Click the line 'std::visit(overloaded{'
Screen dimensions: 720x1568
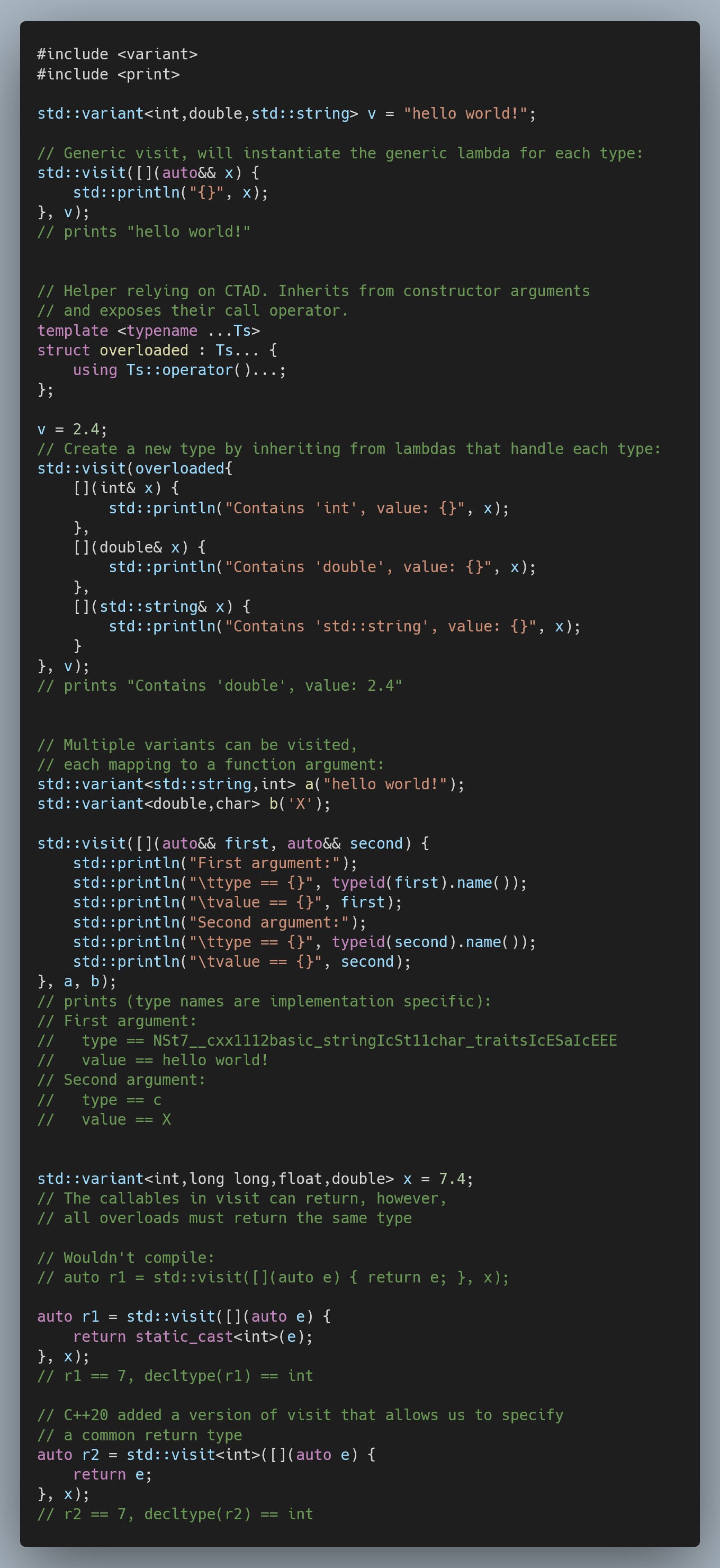(x=135, y=469)
